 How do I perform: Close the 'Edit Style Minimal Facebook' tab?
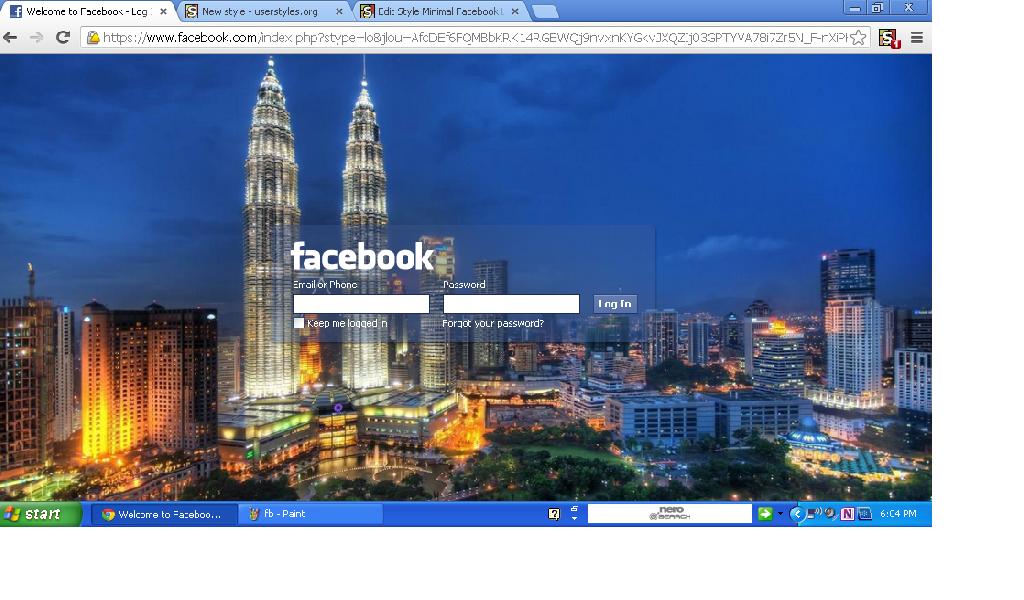click(515, 12)
